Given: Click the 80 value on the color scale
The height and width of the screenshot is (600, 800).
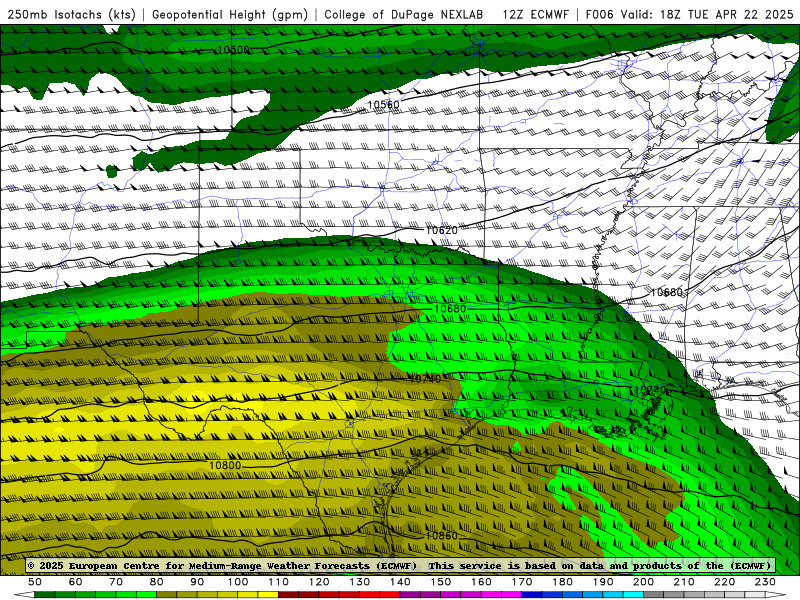Looking at the screenshot, I should 157,582.
